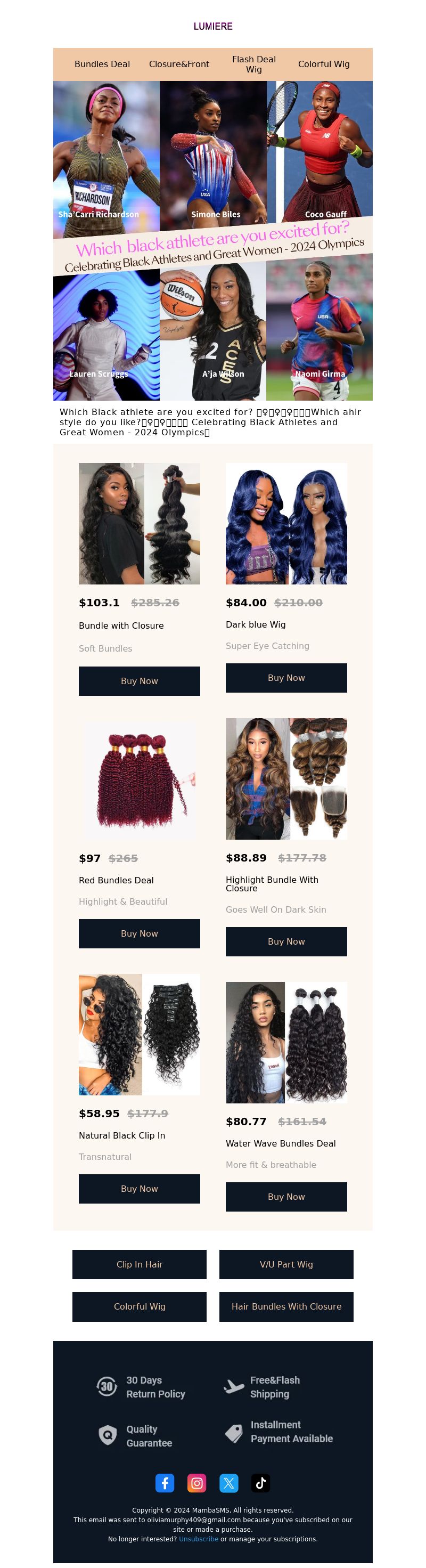
Task: Click Buy Now under Red Bundles Deal
Action: click(140, 933)
